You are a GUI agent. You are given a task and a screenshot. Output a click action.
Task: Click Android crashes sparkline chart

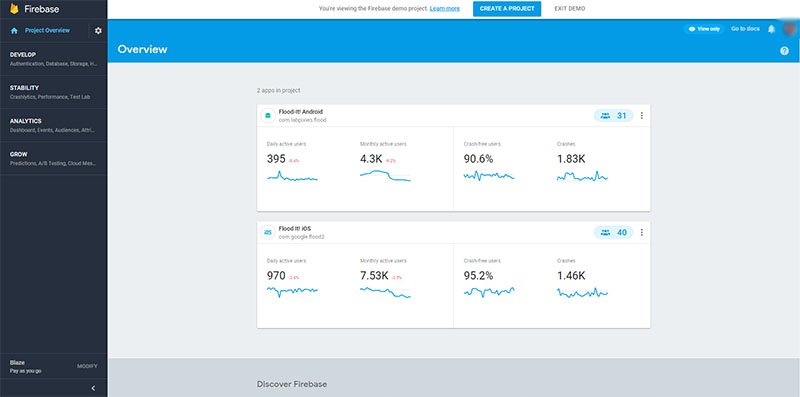pyautogui.click(x=582, y=177)
